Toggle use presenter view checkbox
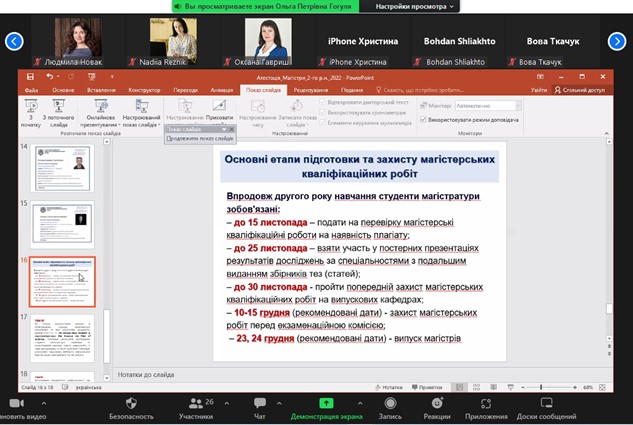 click(x=423, y=119)
